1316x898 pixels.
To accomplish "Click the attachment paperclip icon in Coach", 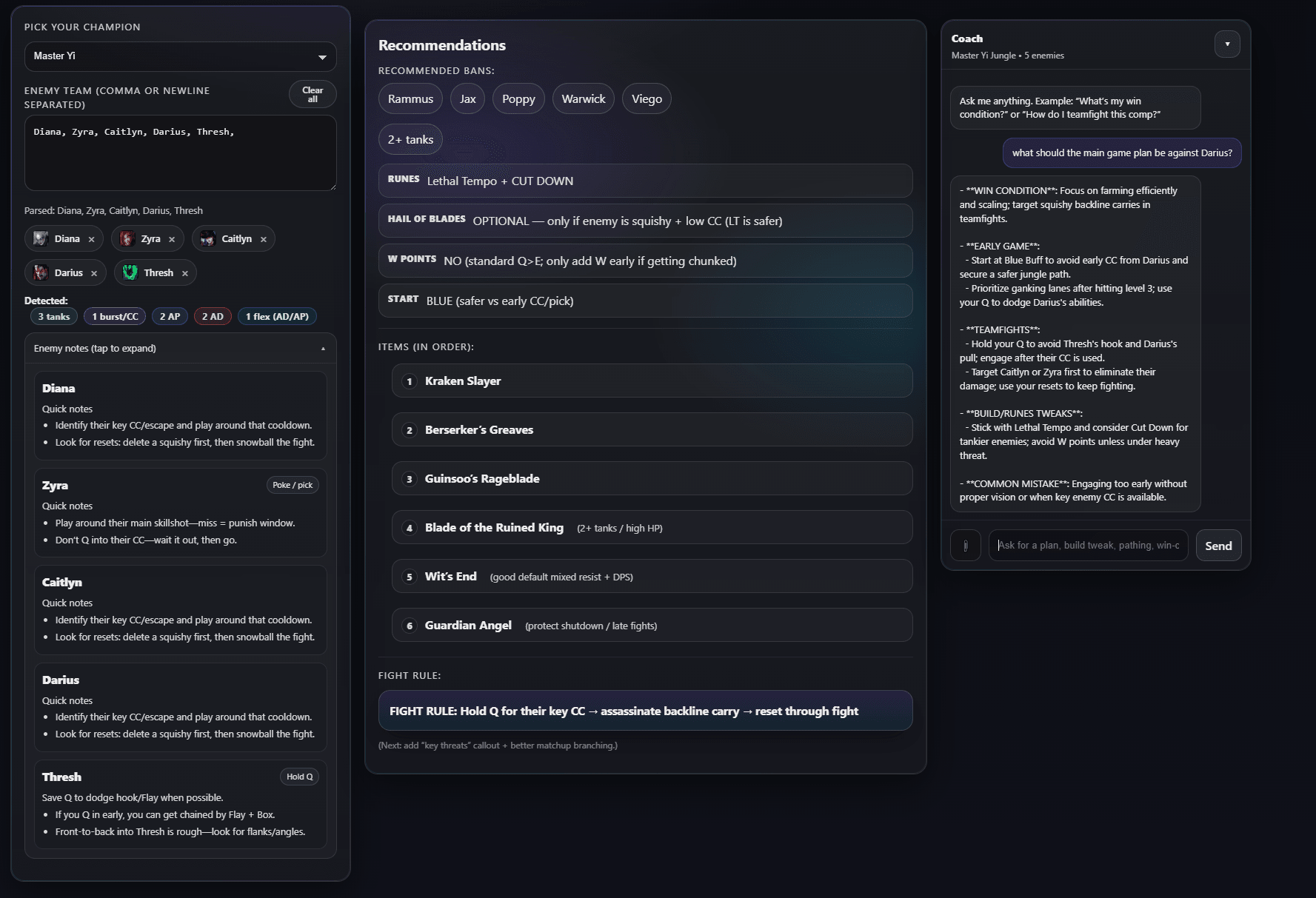I will pyautogui.click(x=966, y=546).
